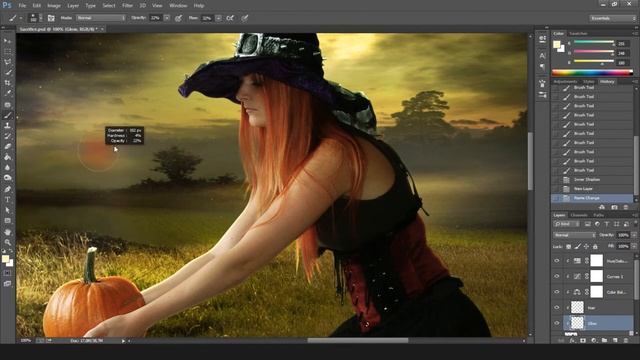Open layer Opacity dropdown arrow
Viewport: 640px width, 360px height.
click(634, 235)
